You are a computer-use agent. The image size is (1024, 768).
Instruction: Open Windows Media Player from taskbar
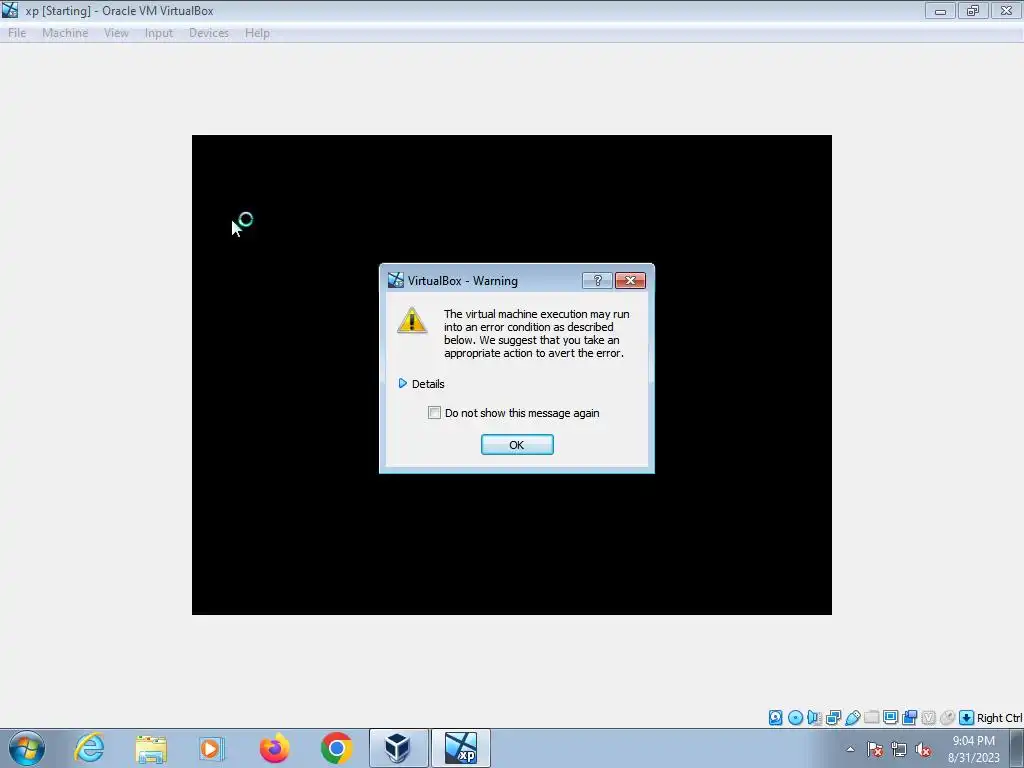coord(211,748)
